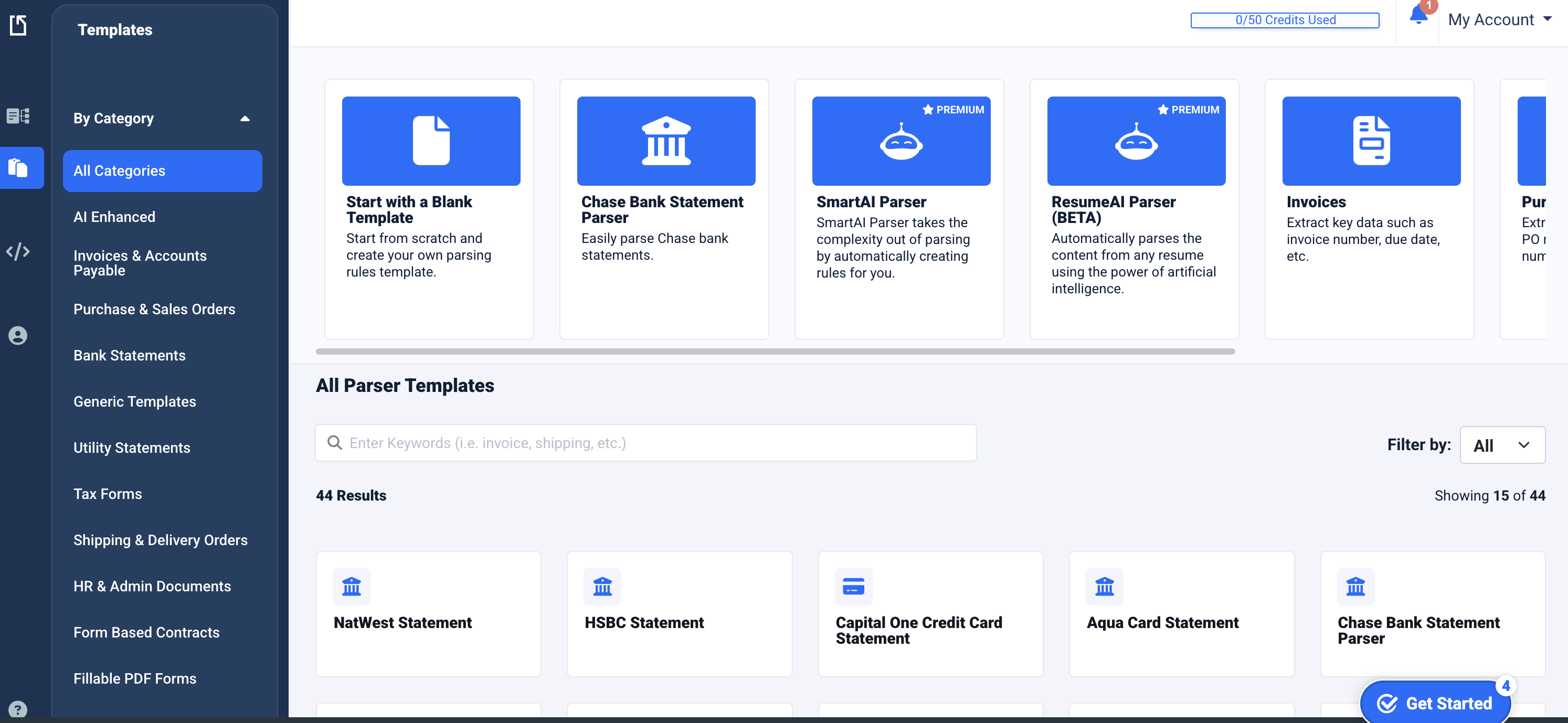This screenshot has width=1568, height=723.
Task: Click the 0/50 Credits Used indicator
Action: coord(1284,19)
